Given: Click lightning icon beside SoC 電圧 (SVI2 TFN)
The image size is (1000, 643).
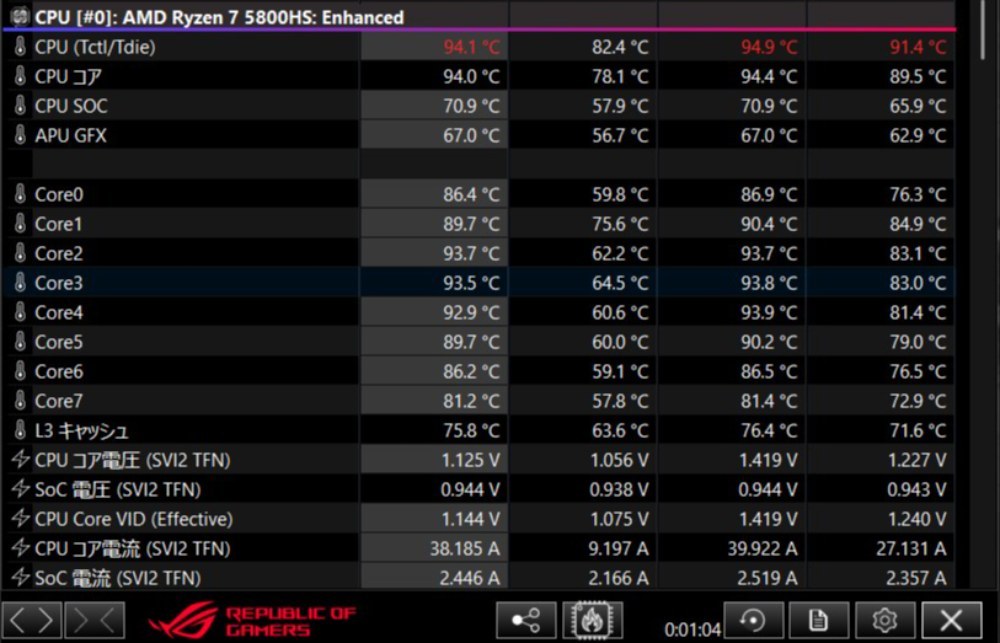Looking at the screenshot, I should [20, 489].
